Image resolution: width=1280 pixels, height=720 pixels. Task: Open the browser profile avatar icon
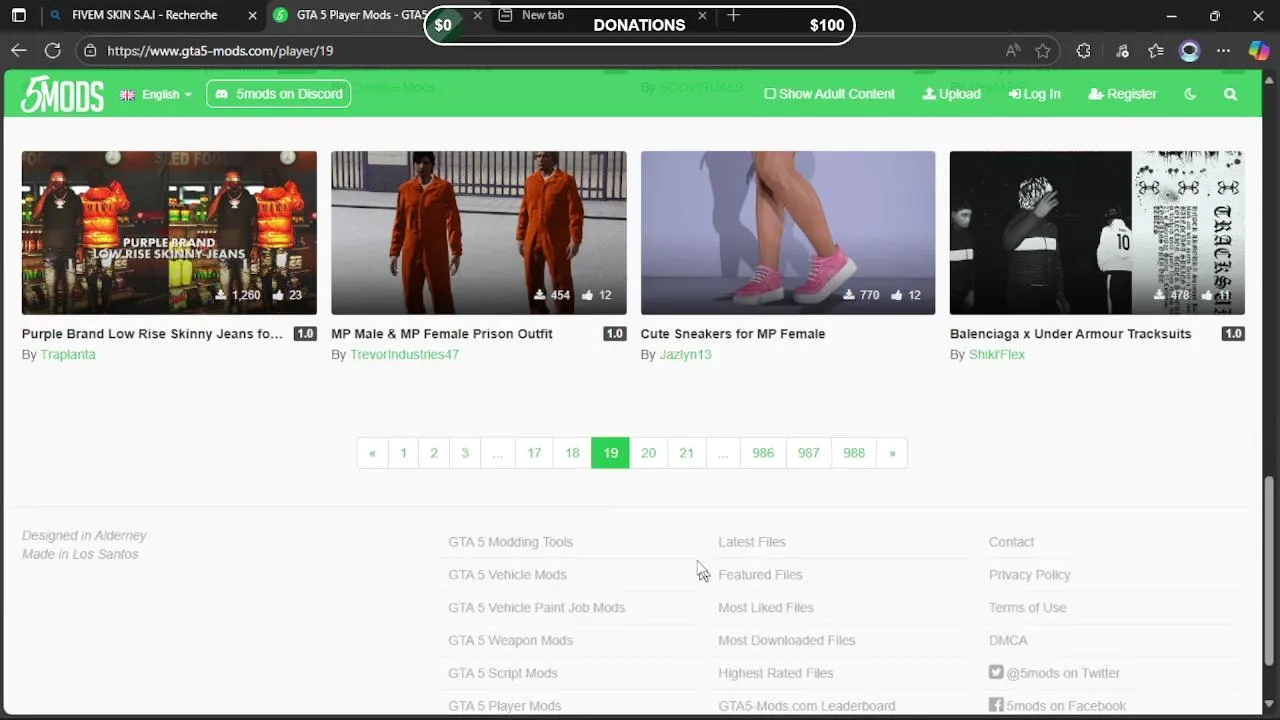(1189, 50)
